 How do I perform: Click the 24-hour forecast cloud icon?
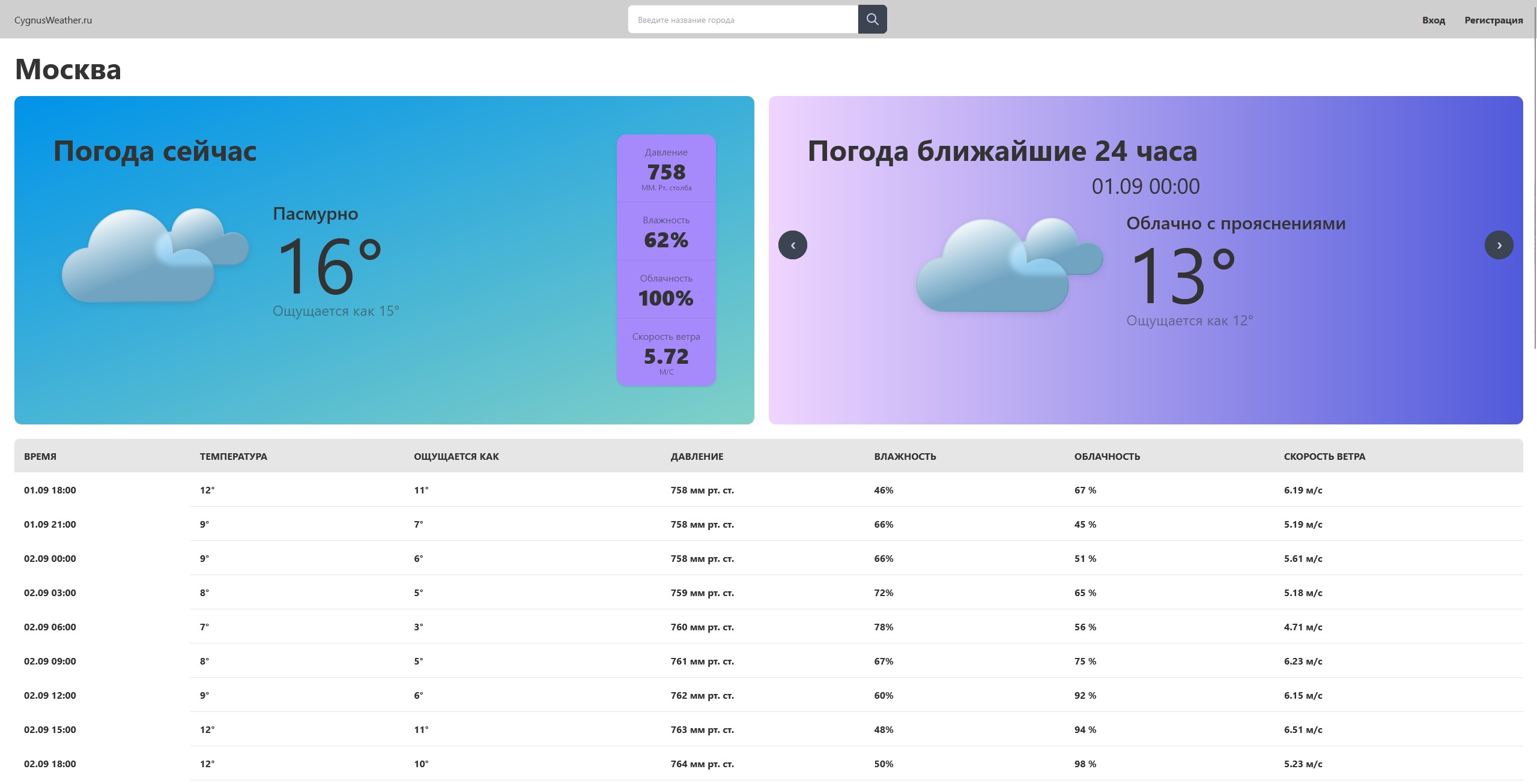tap(1009, 265)
